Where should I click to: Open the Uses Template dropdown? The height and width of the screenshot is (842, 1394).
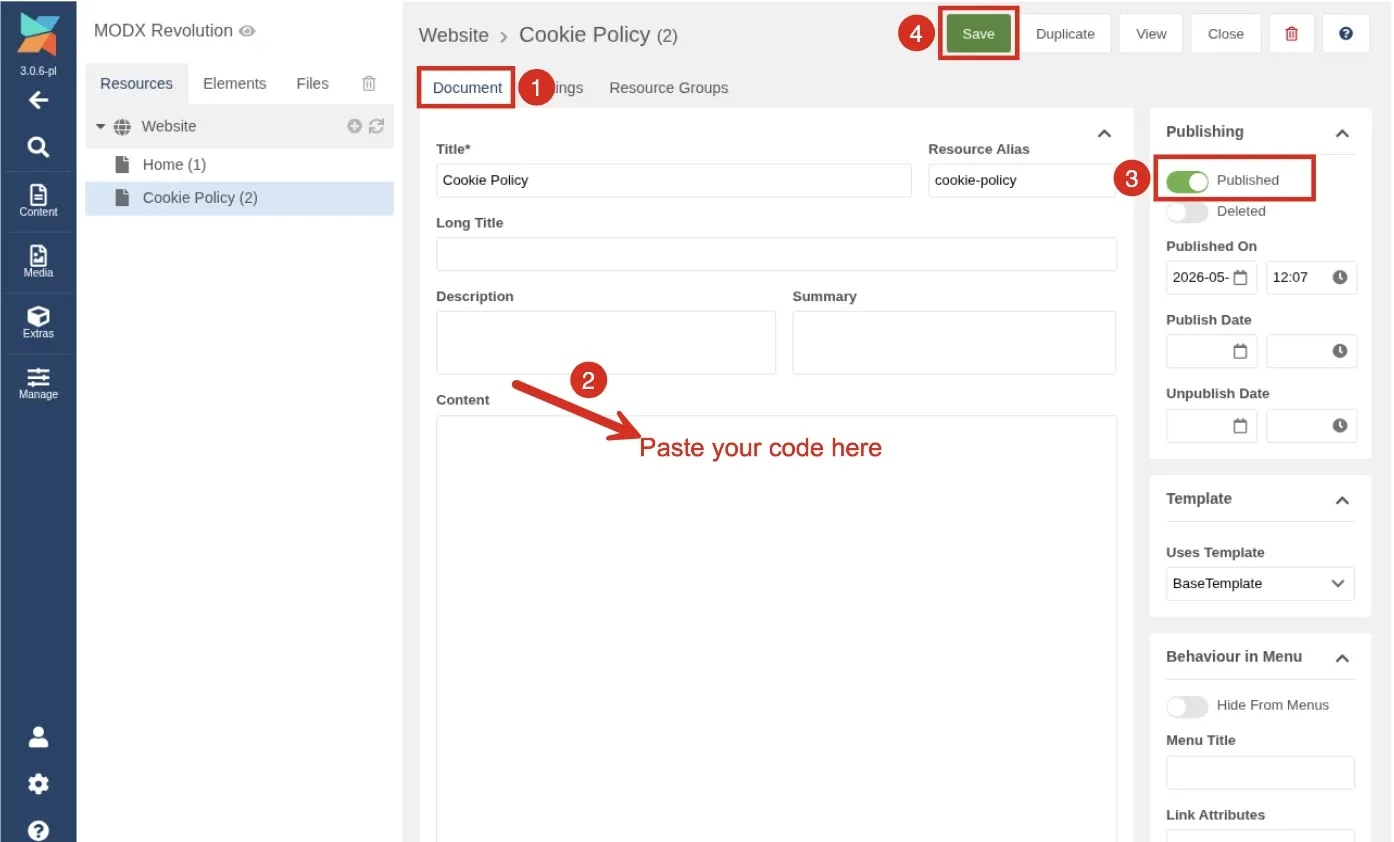coord(1261,584)
